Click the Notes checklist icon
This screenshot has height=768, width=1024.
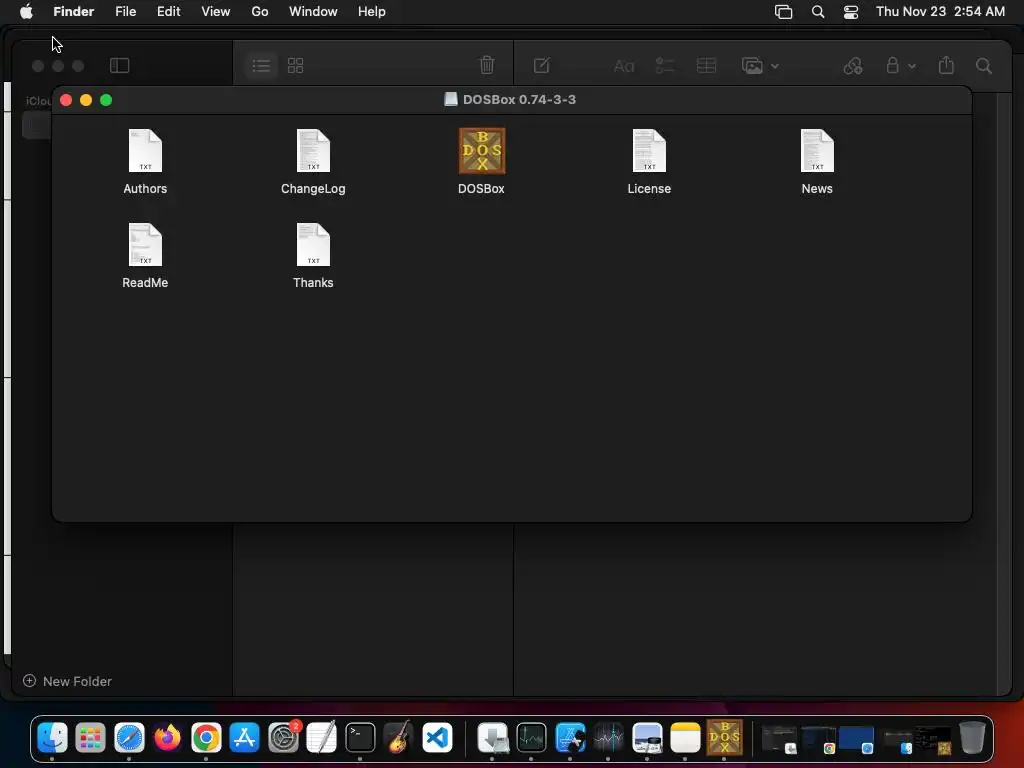665,65
